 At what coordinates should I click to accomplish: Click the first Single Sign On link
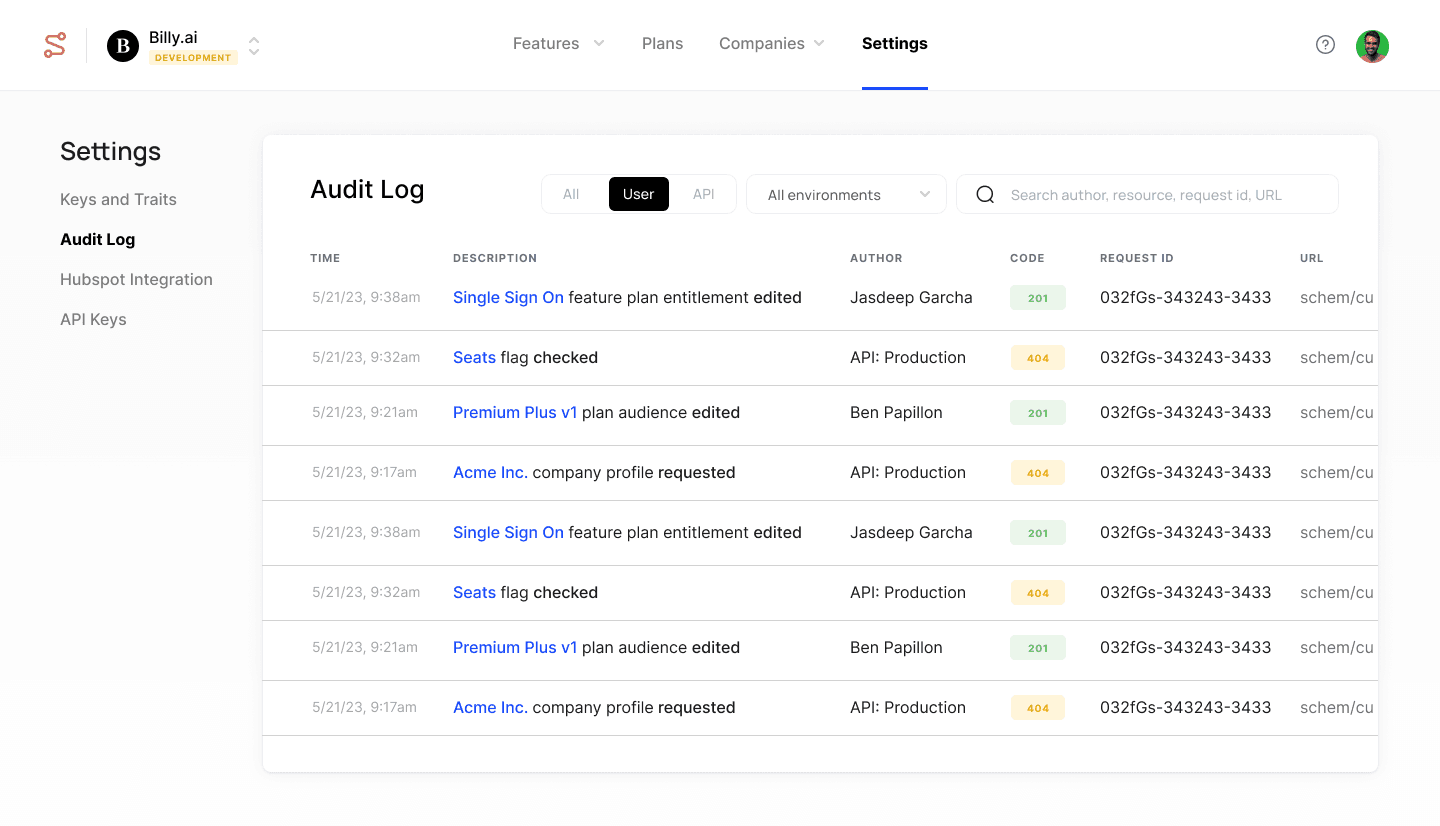click(x=508, y=298)
